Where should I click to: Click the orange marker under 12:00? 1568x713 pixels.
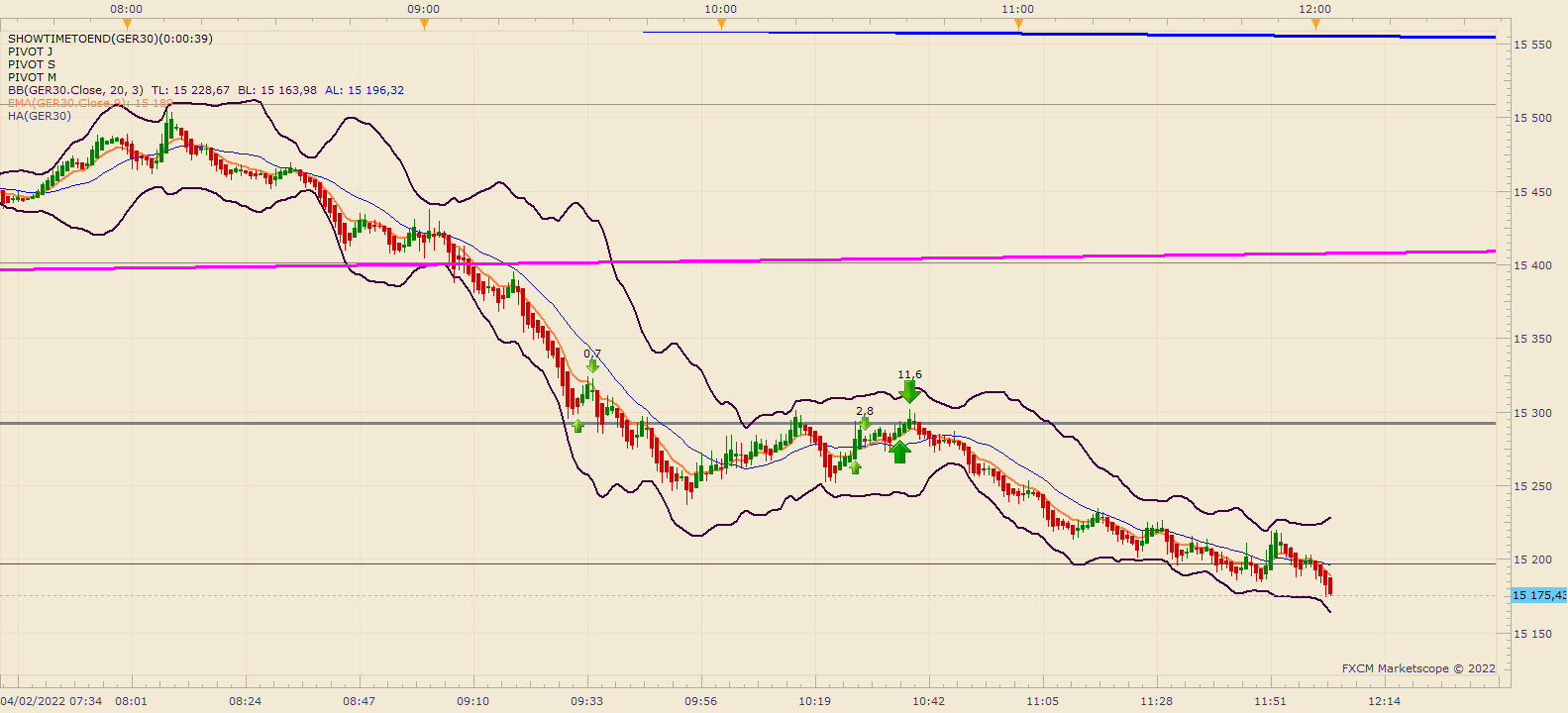(1315, 24)
